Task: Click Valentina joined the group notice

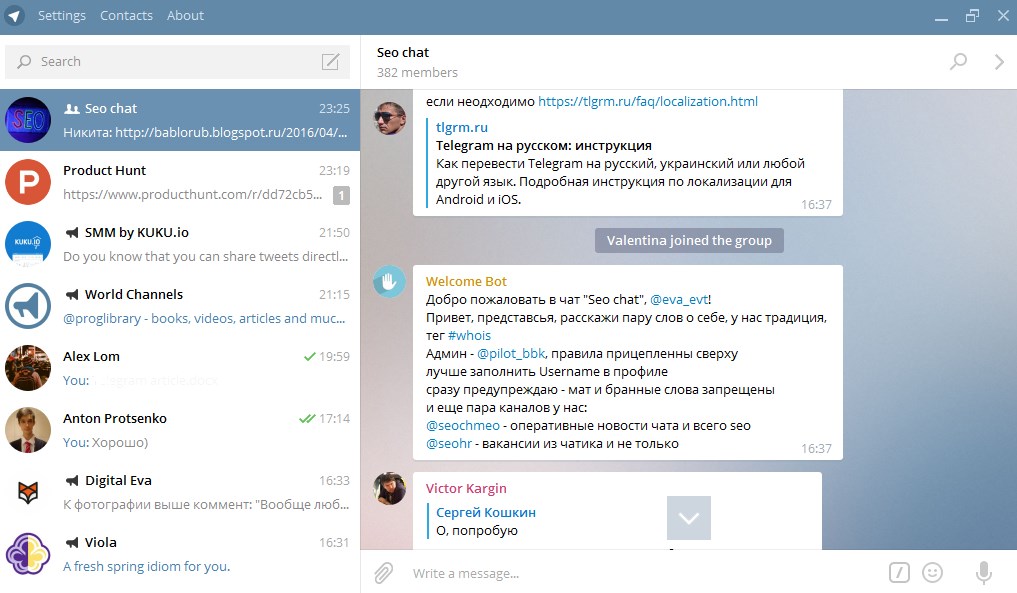Action: click(688, 239)
